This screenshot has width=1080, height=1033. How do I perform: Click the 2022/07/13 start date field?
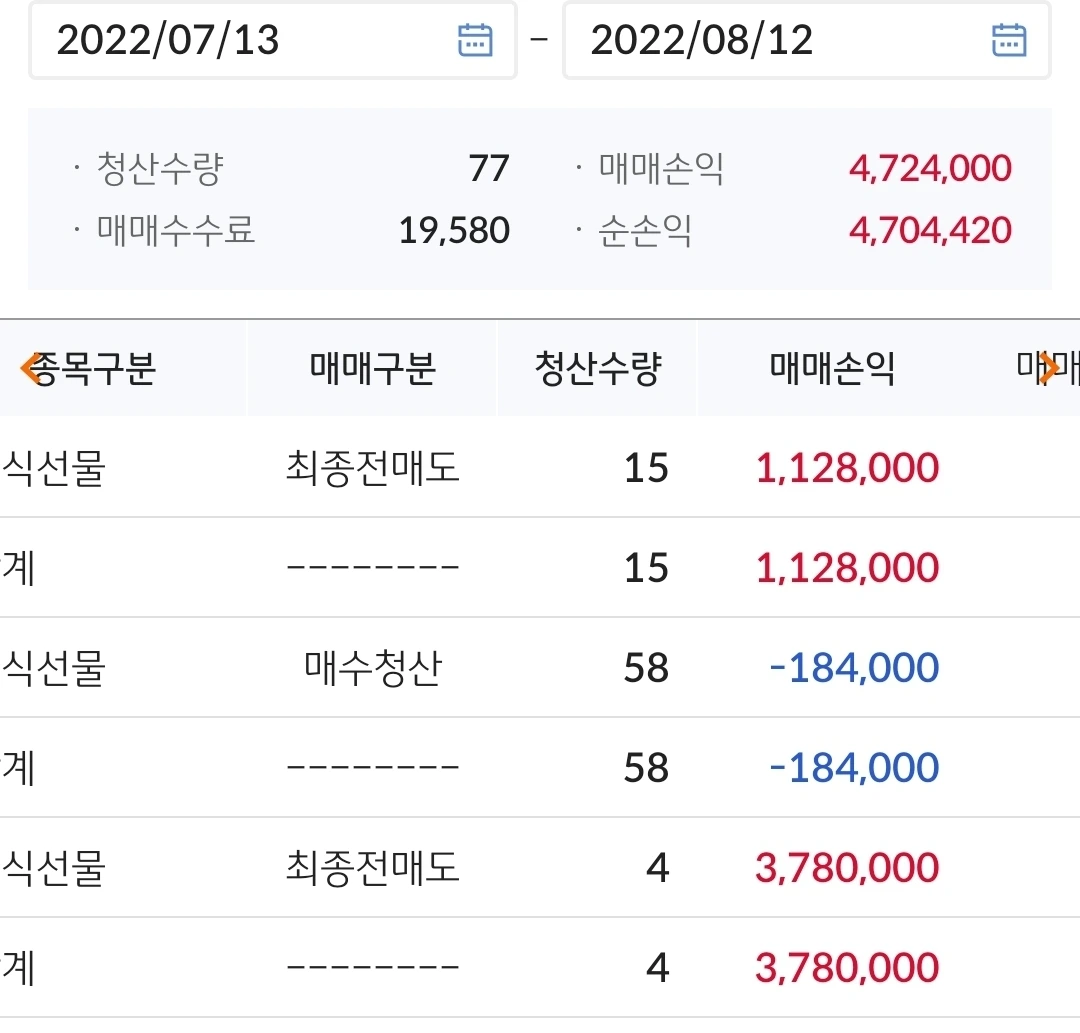(x=273, y=40)
